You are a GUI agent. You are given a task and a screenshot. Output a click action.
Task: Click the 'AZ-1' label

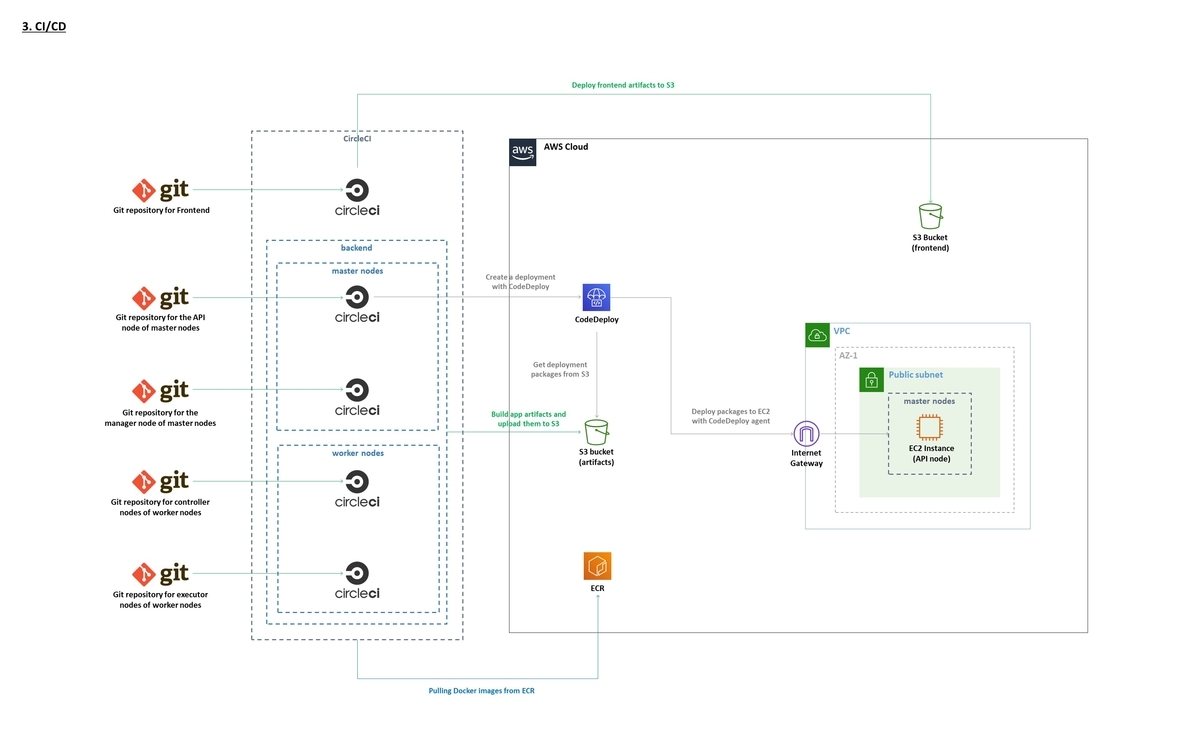click(x=849, y=355)
